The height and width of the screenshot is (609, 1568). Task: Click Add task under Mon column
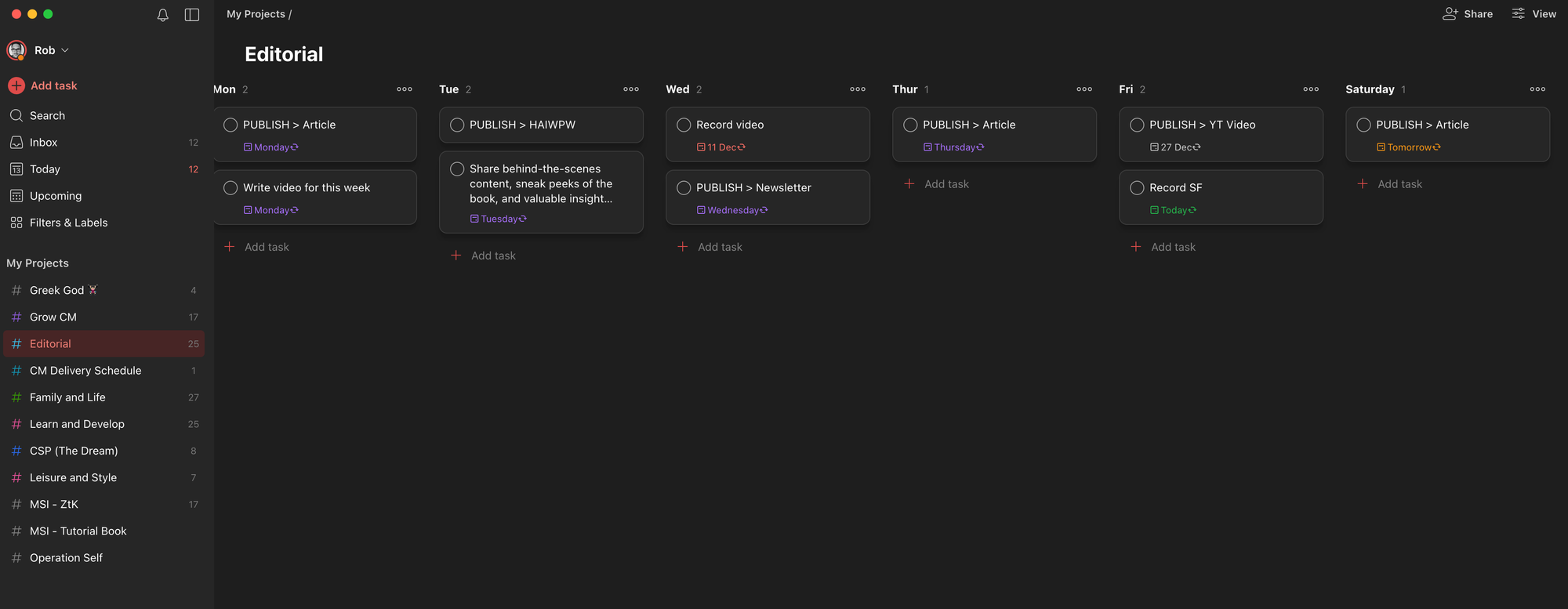click(257, 247)
